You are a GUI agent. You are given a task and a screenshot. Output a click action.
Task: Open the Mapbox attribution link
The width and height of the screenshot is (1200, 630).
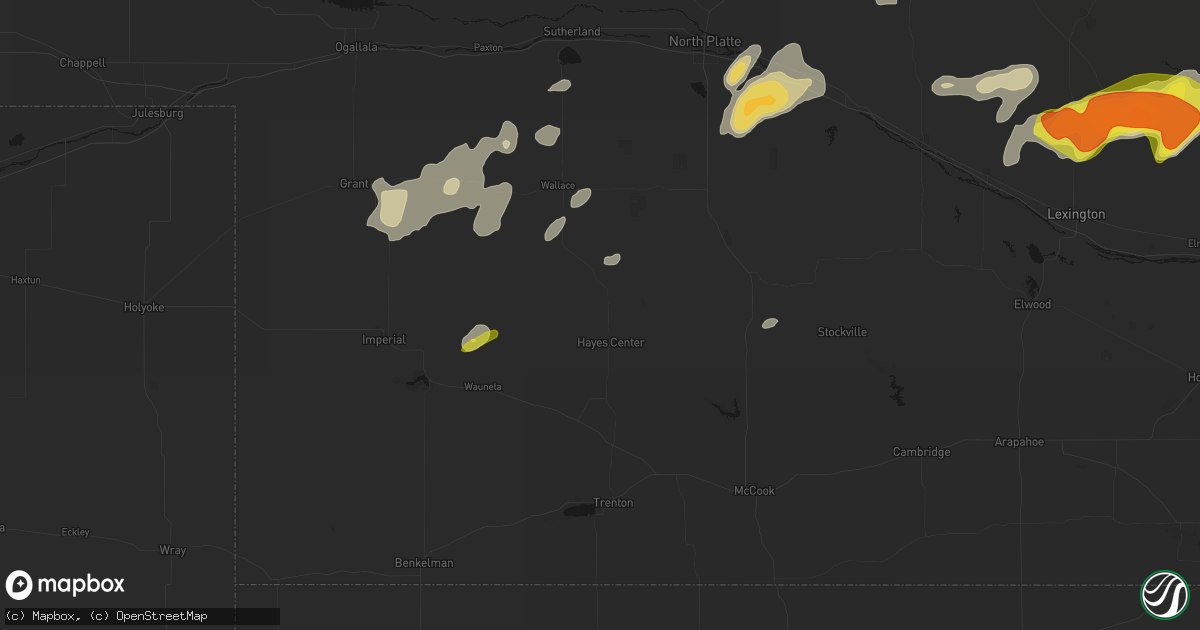pyautogui.click(x=44, y=616)
